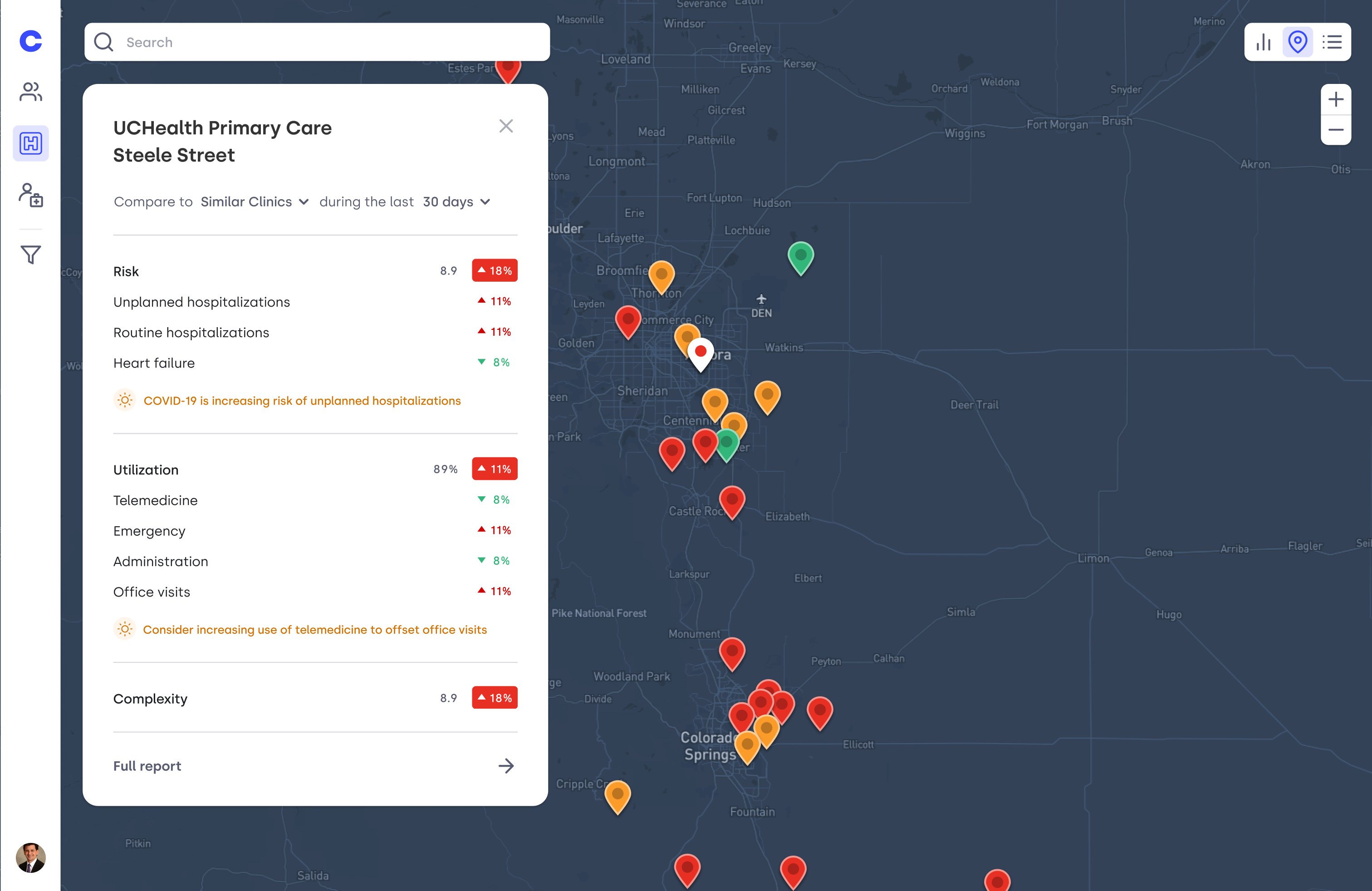
Task: Click the Risk 18% red badge
Action: pyautogui.click(x=494, y=271)
